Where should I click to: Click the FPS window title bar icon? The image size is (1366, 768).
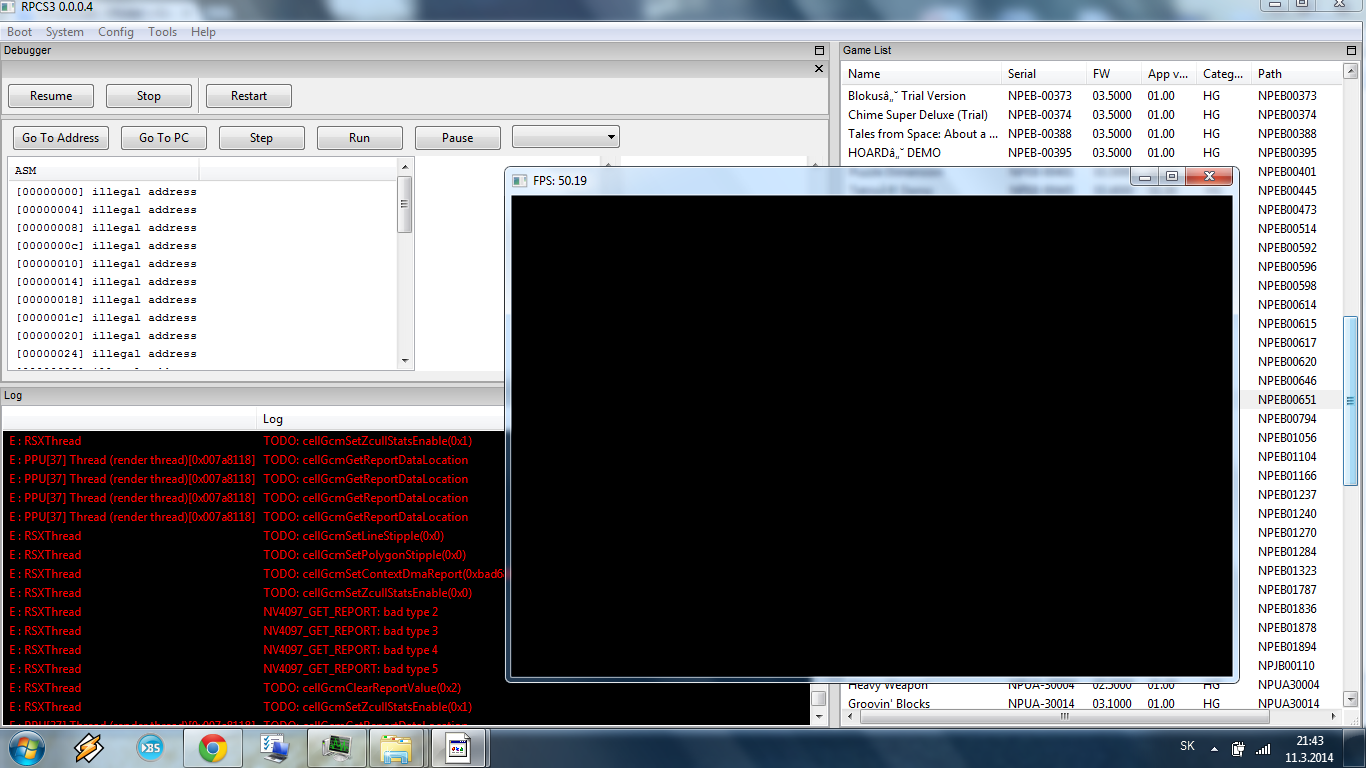tap(519, 180)
